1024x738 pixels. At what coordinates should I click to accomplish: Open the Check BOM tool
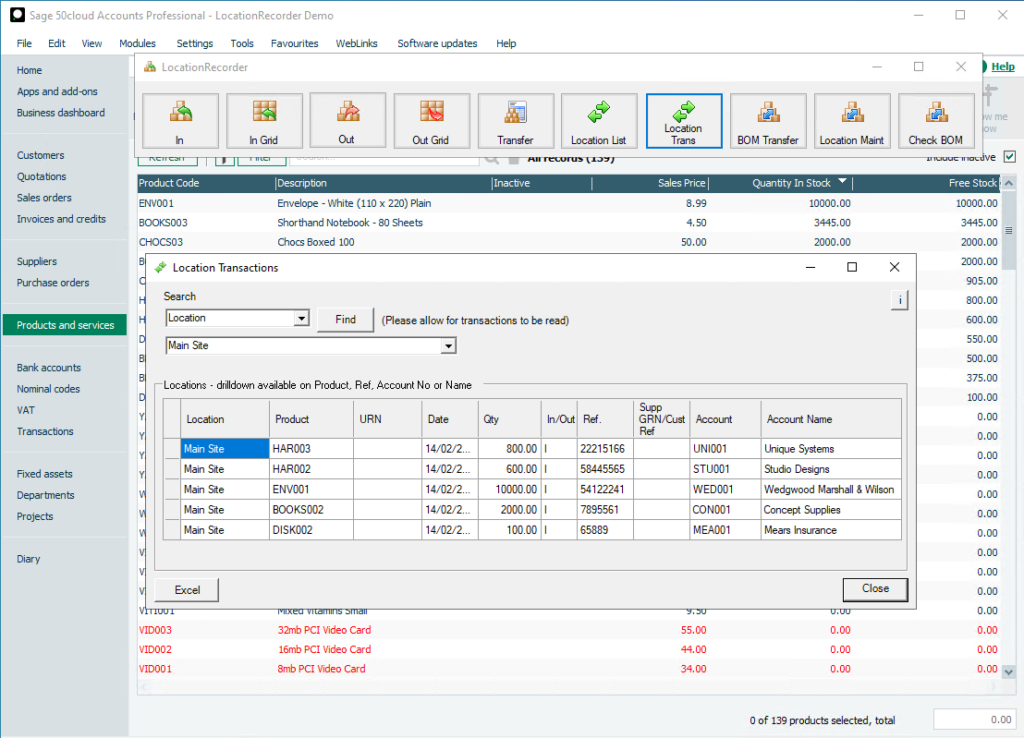[x=936, y=120]
